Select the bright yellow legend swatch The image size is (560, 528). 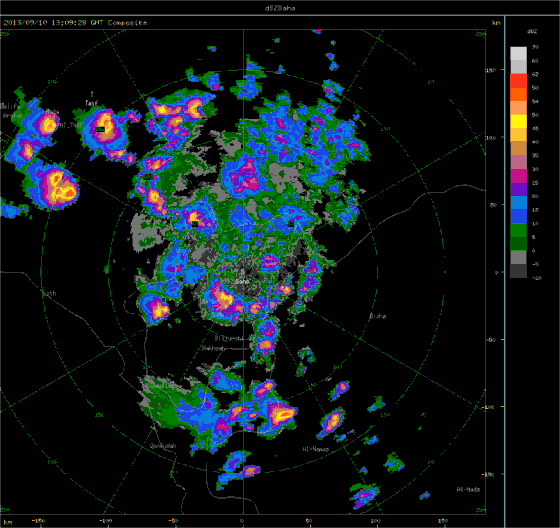518,121
